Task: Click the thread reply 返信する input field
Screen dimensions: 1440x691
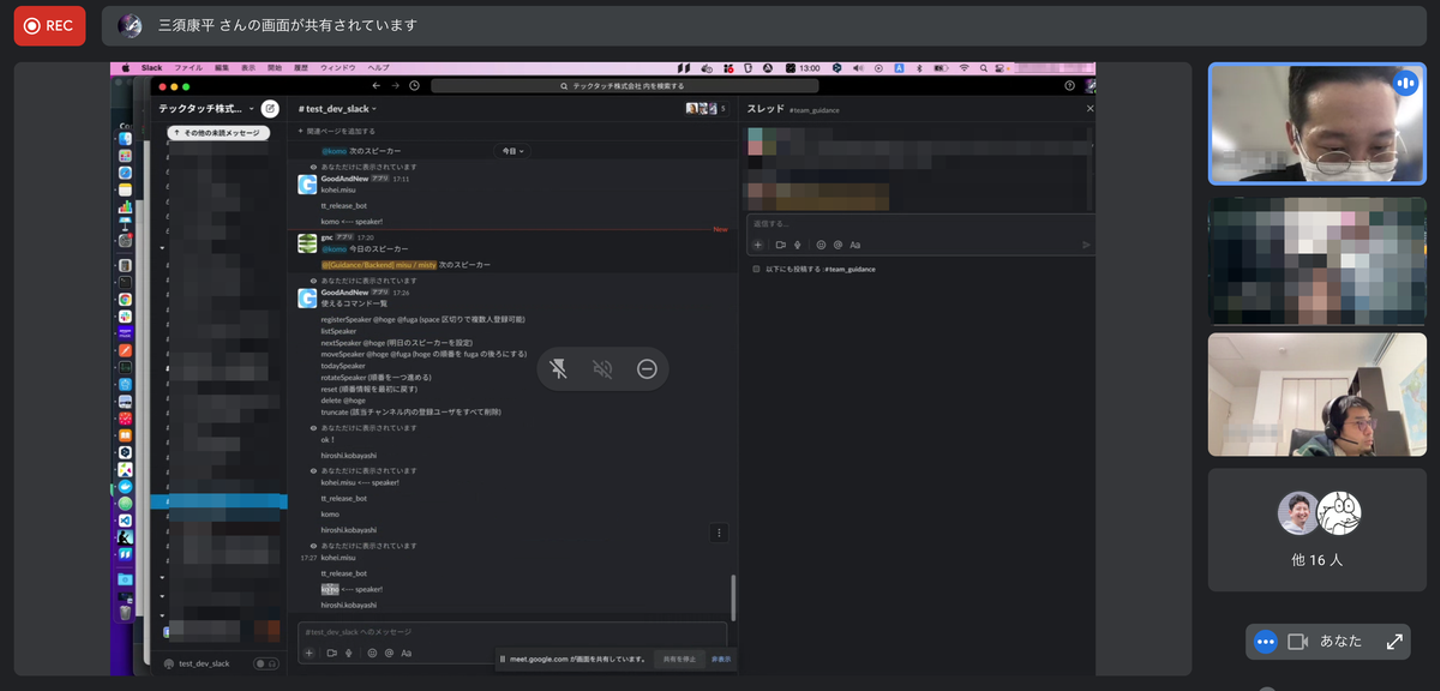Action: 920,224
